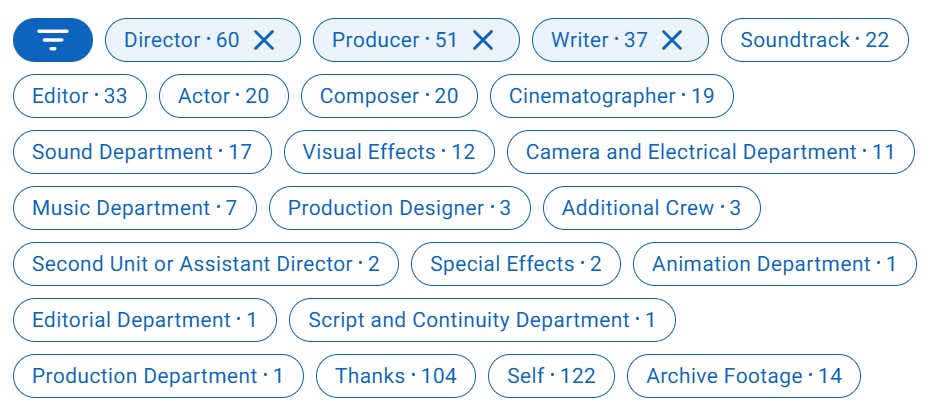Choose Camera and Electrical Department chip
Screen dimensions: 925x405
[x=710, y=152]
